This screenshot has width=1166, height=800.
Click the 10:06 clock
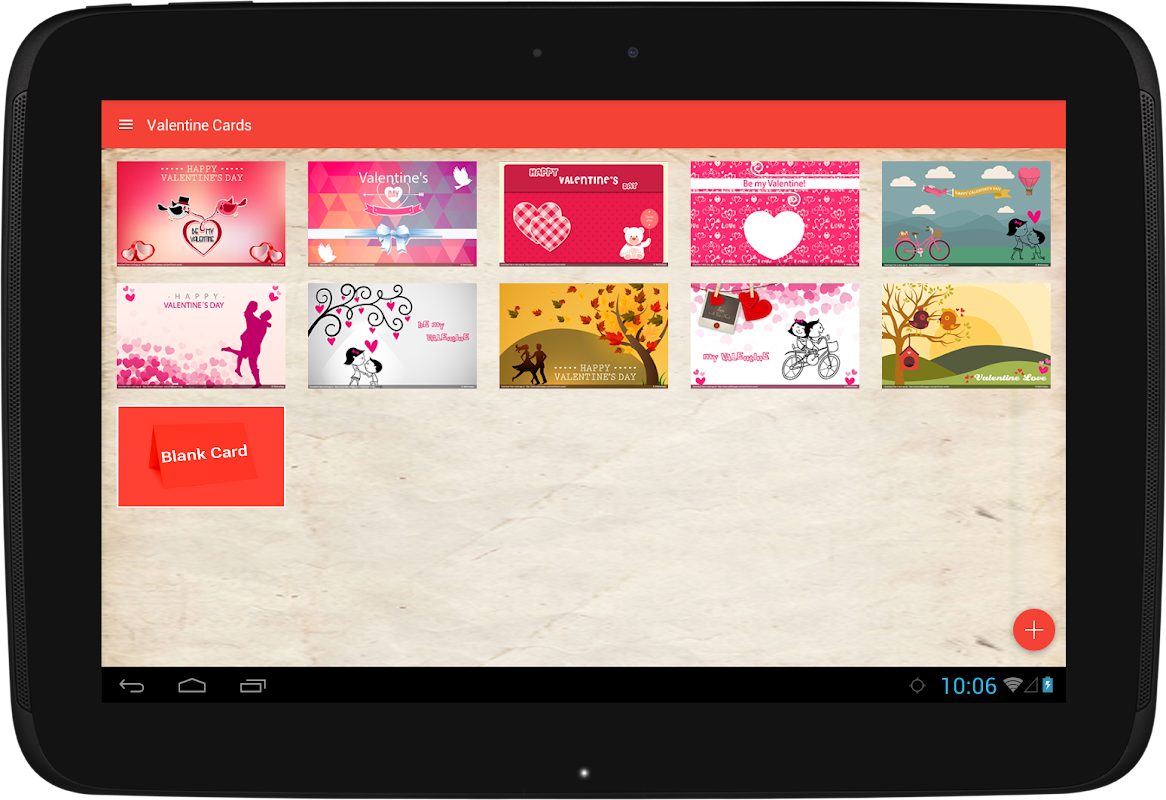click(968, 686)
